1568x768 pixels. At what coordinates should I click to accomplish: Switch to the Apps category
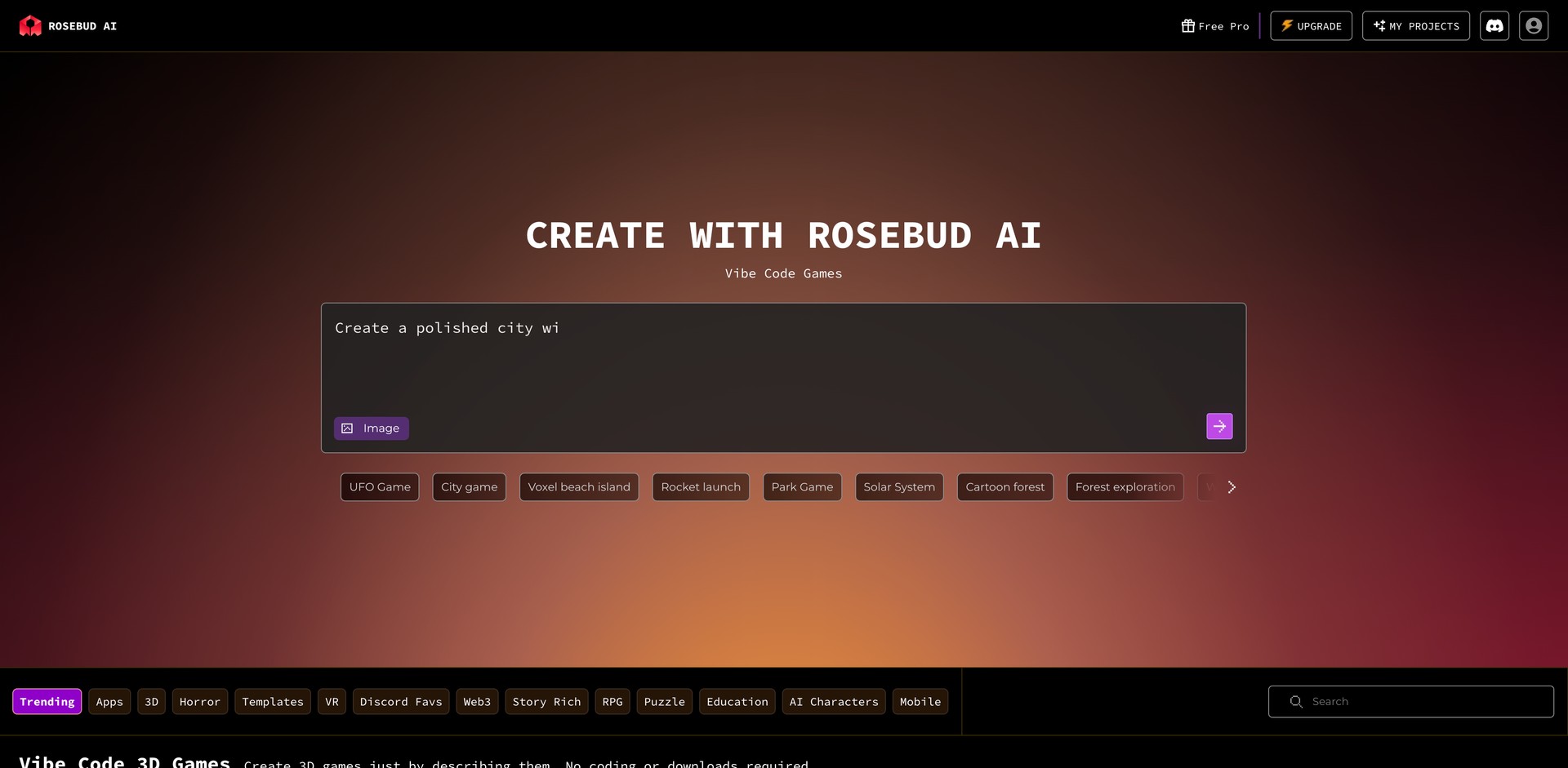click(109, 702)
